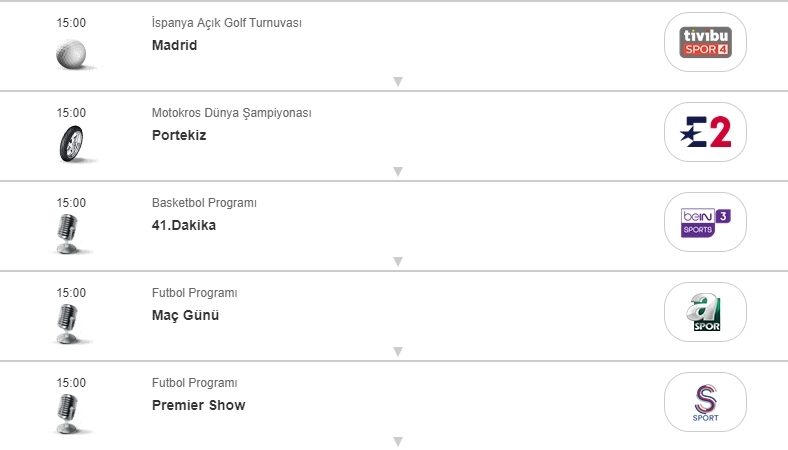Expand the 41.Dakika program details
This screenshot has height=450, width=788.
pyautogui.click(x=397, y=261)
